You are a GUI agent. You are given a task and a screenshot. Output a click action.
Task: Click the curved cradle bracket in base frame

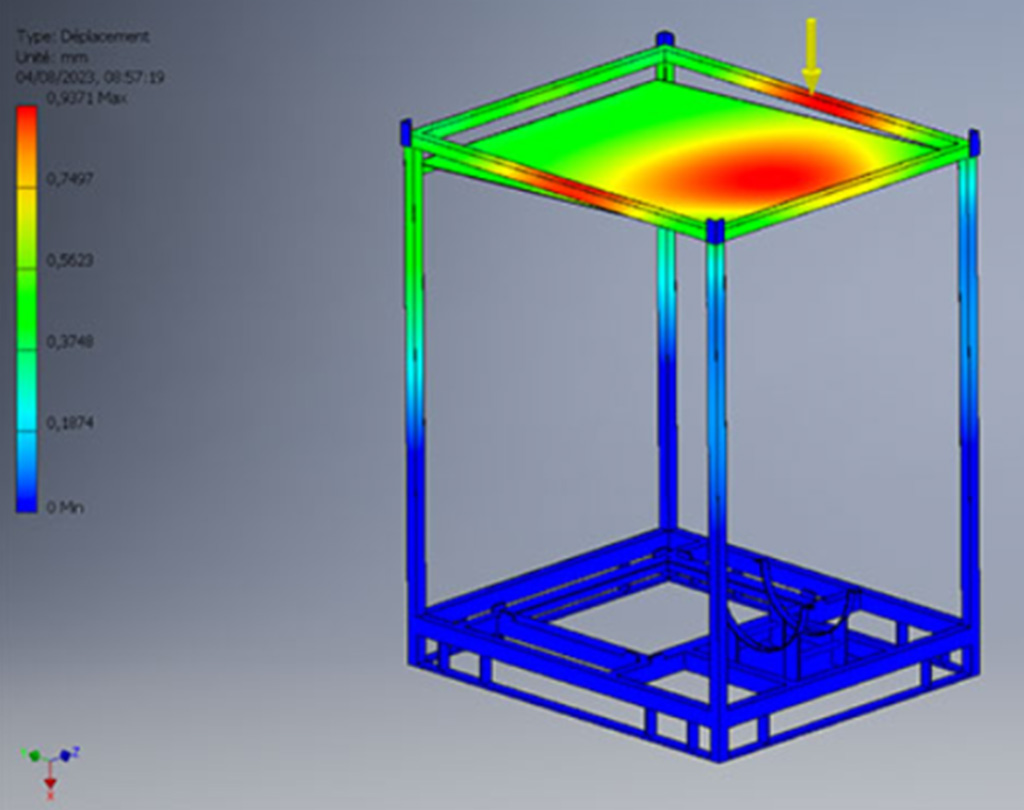(x=771, y=598)
